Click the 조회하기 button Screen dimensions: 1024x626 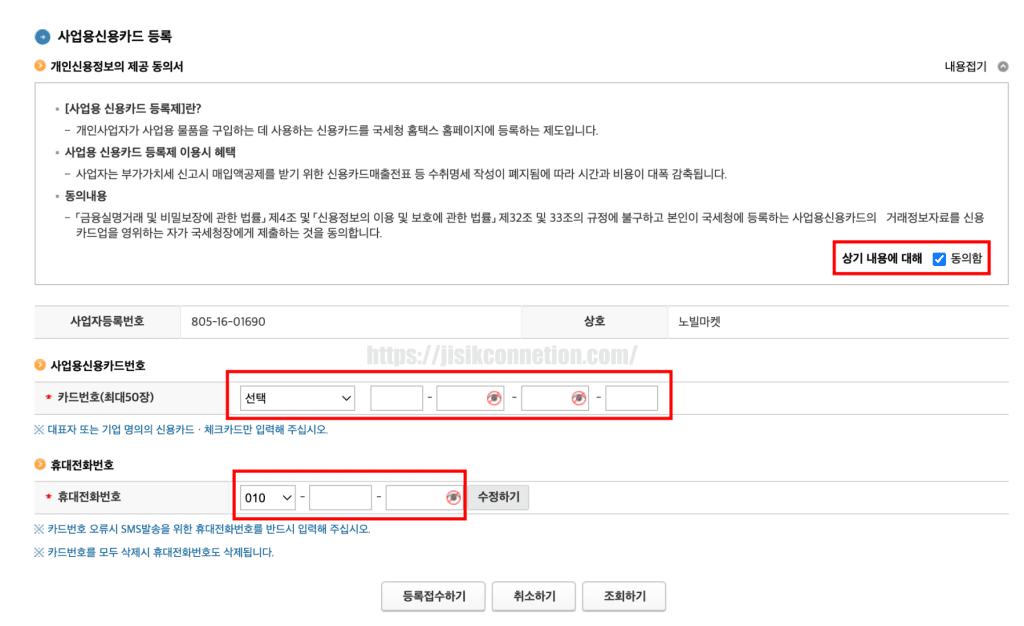[x=624, y=596]
